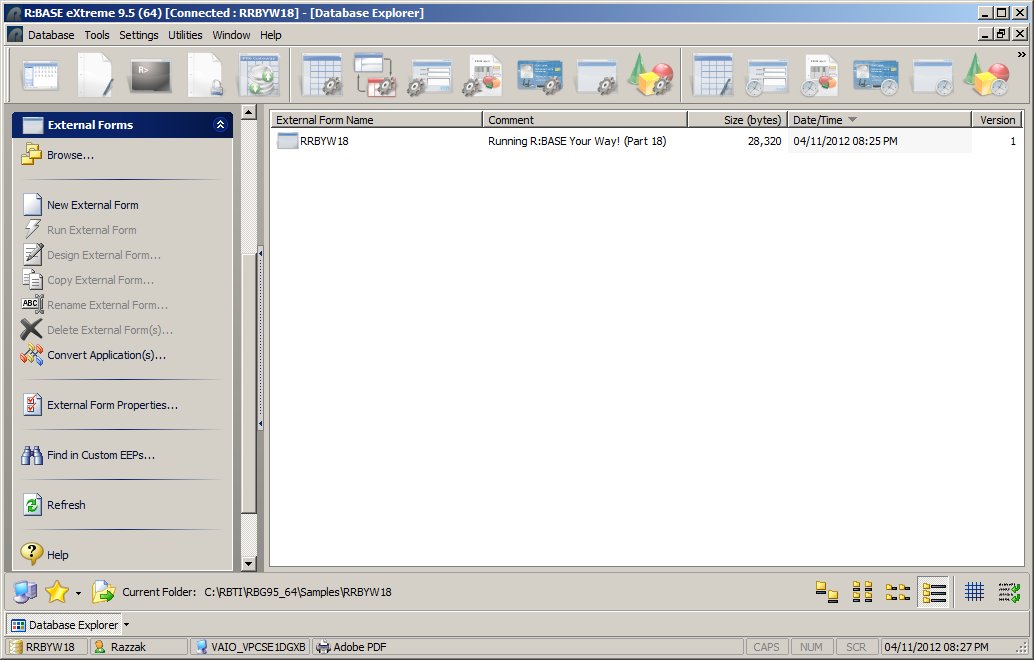The height and width of the screenshot is (660, 1034).
Task: Switch to large icons view mode
Action: [x=826, y=592]
